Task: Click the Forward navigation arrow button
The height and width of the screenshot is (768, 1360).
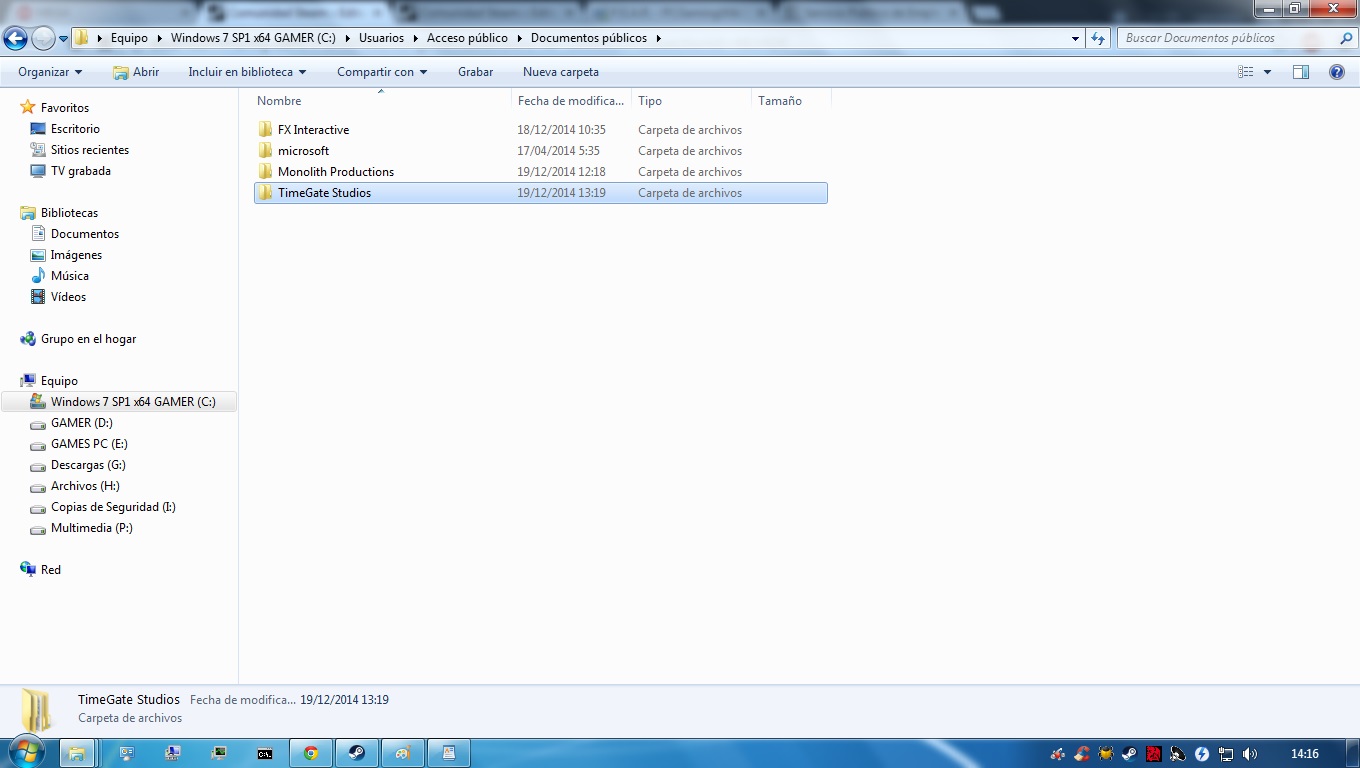Action: [43, 38]
